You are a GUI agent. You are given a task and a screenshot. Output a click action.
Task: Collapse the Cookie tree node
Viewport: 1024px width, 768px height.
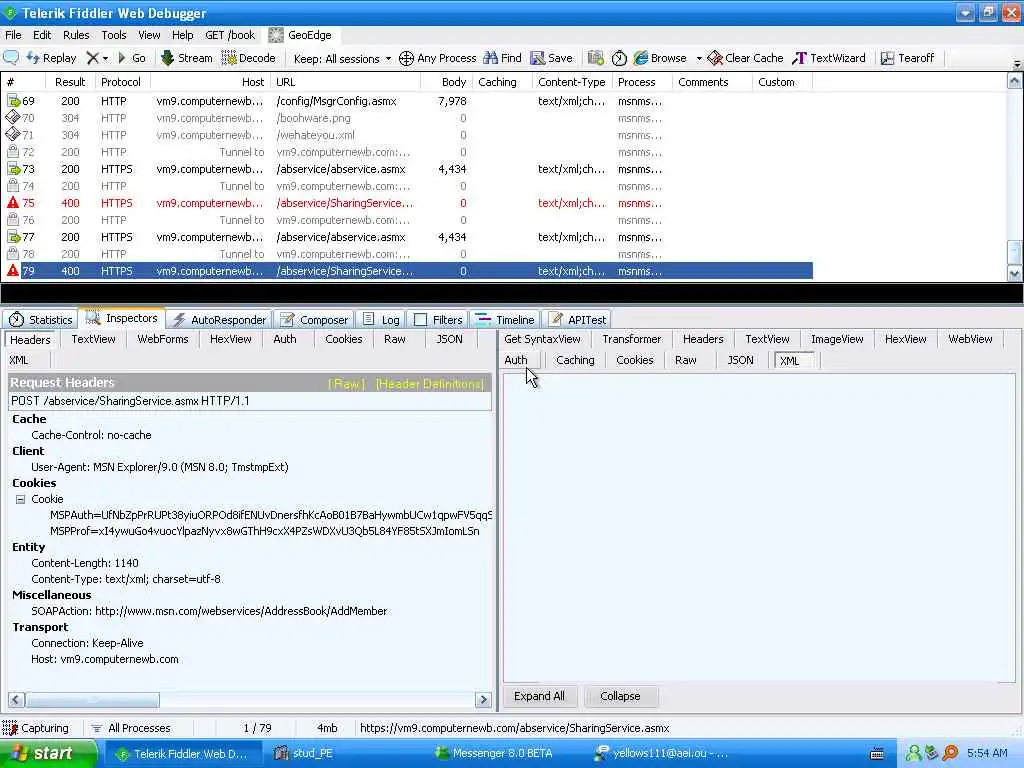coord(20,500)
